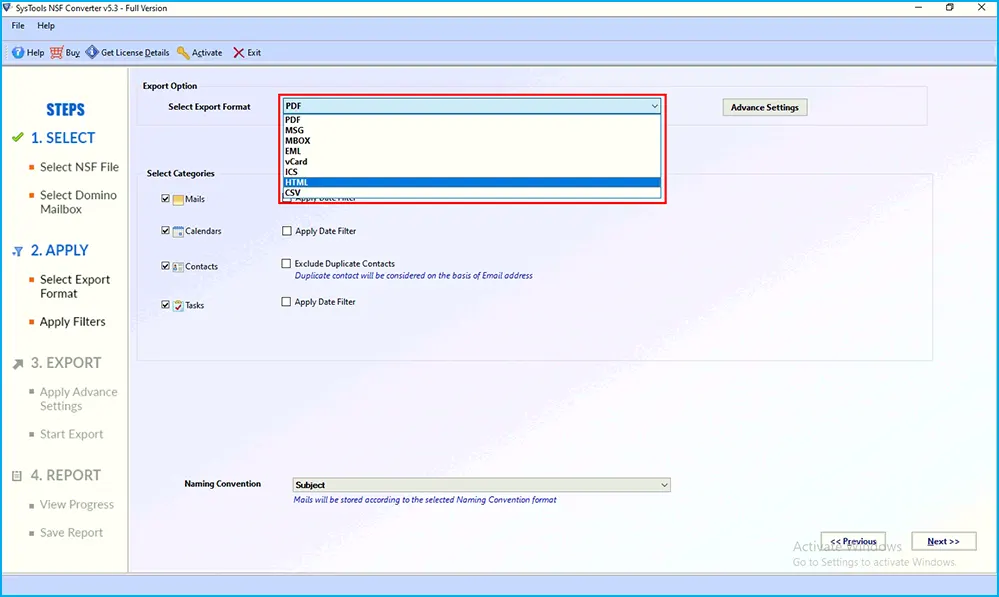Click the Advance Settings button
Screen dimensions: 999x597
765,107
